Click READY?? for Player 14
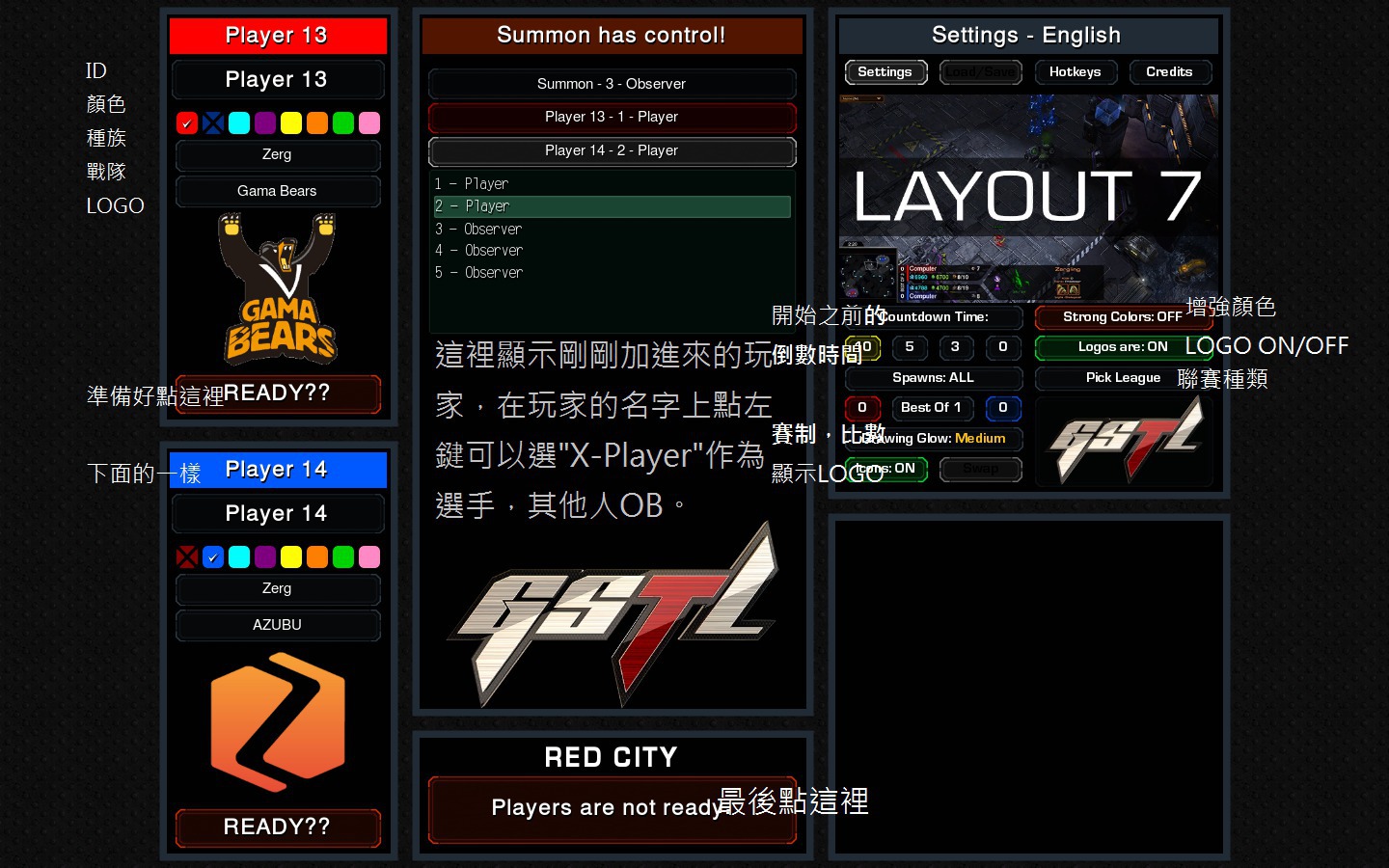The width and height of the screenshot is (1389, 868). (278, 827)
